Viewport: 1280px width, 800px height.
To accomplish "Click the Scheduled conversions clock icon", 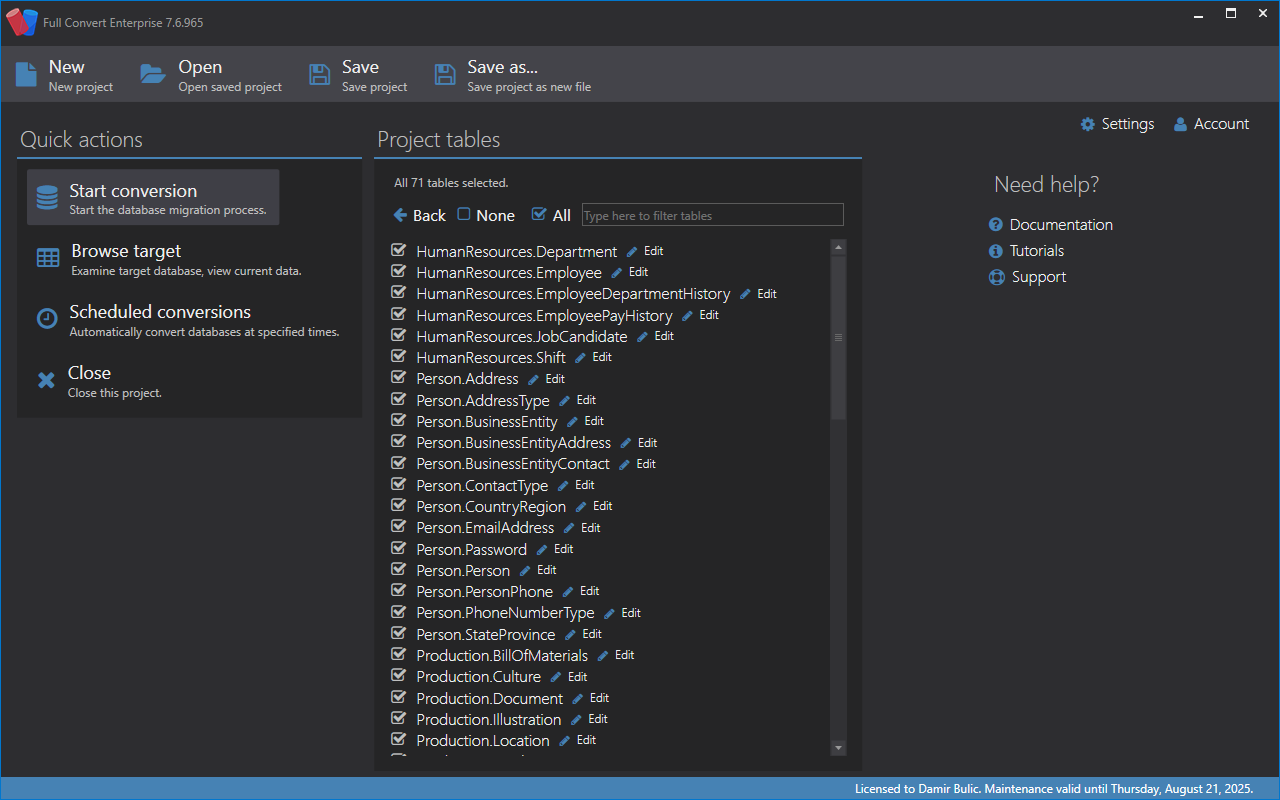I will click(x=47, y=319).
